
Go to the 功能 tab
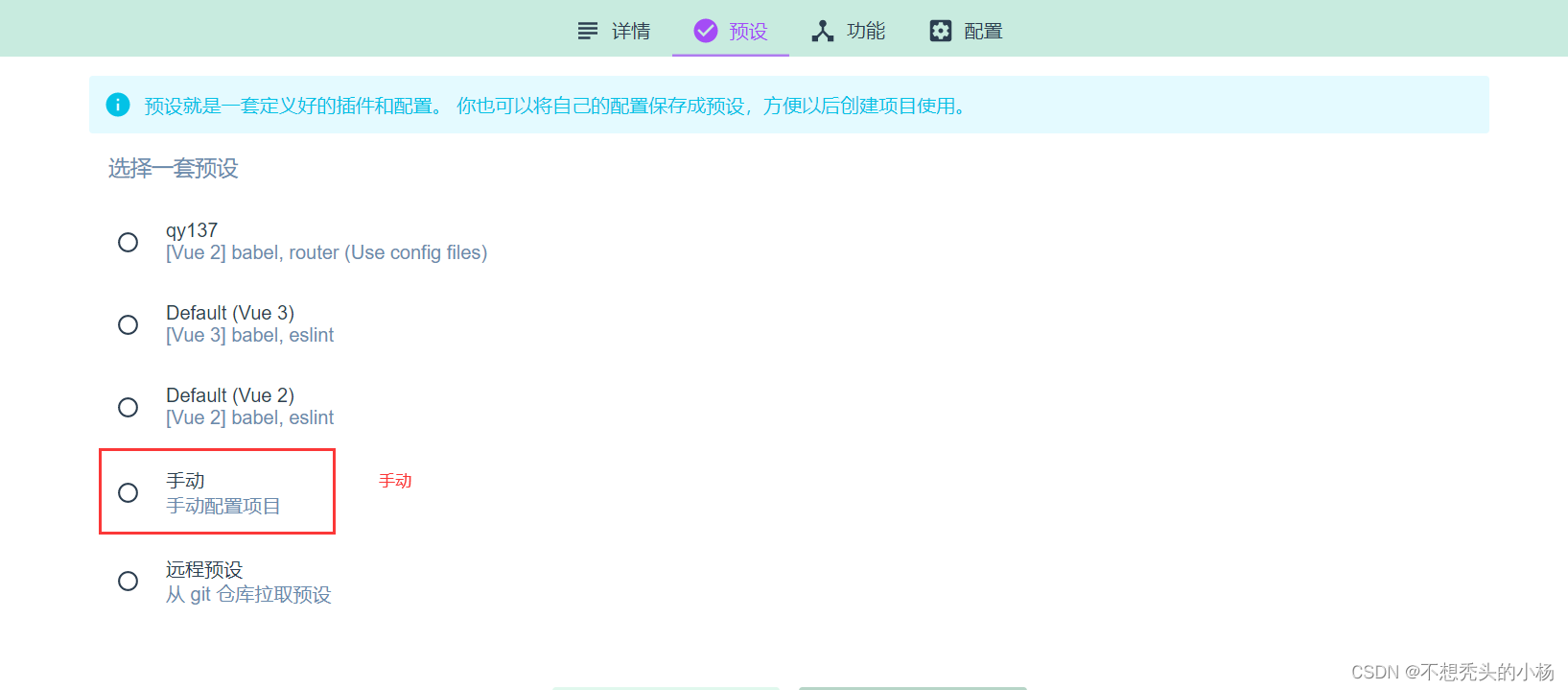[849, 31]
